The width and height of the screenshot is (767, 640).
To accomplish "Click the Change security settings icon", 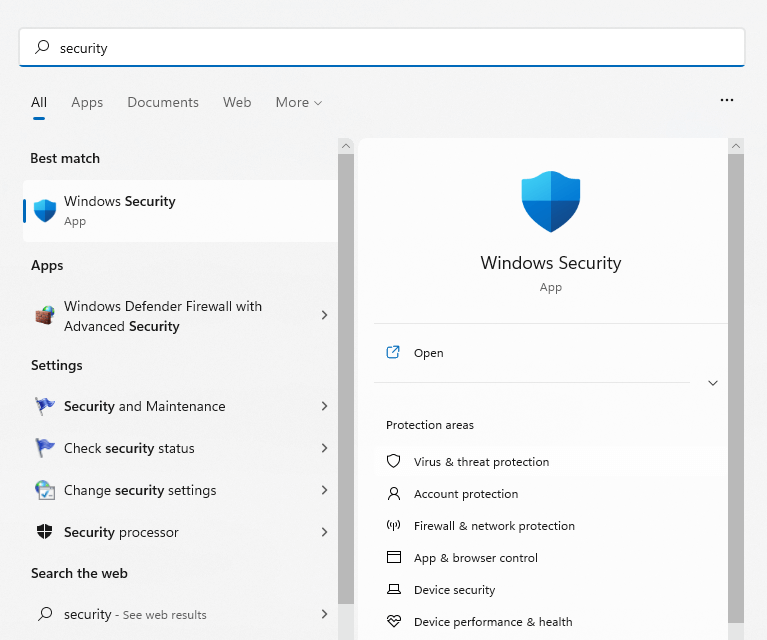I will [x=44, y=491].
